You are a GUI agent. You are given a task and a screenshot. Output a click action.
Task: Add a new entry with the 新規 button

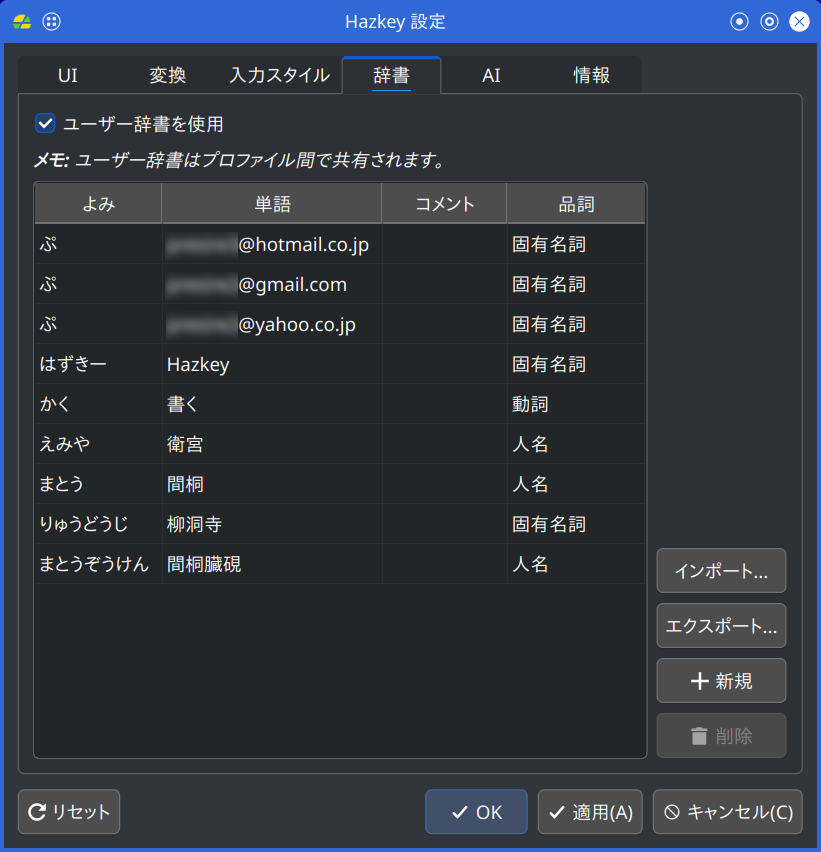coord(721,680)
